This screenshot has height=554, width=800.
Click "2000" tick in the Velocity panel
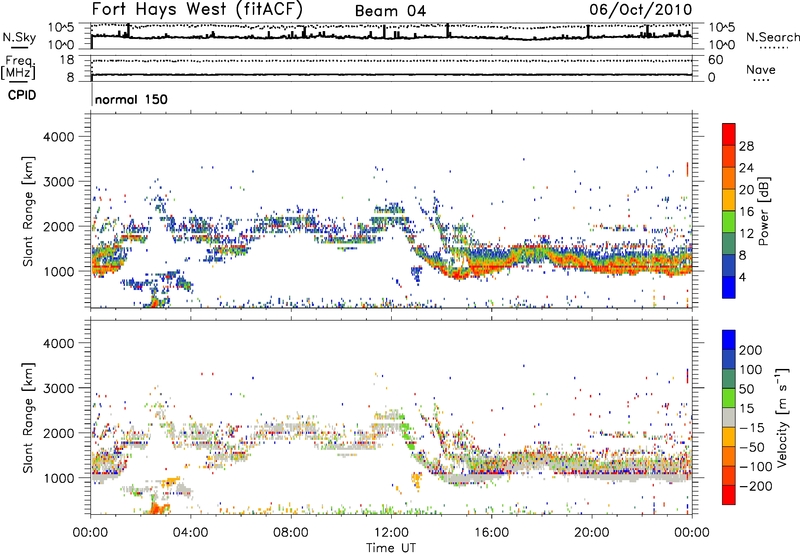[x=58, y=433]
